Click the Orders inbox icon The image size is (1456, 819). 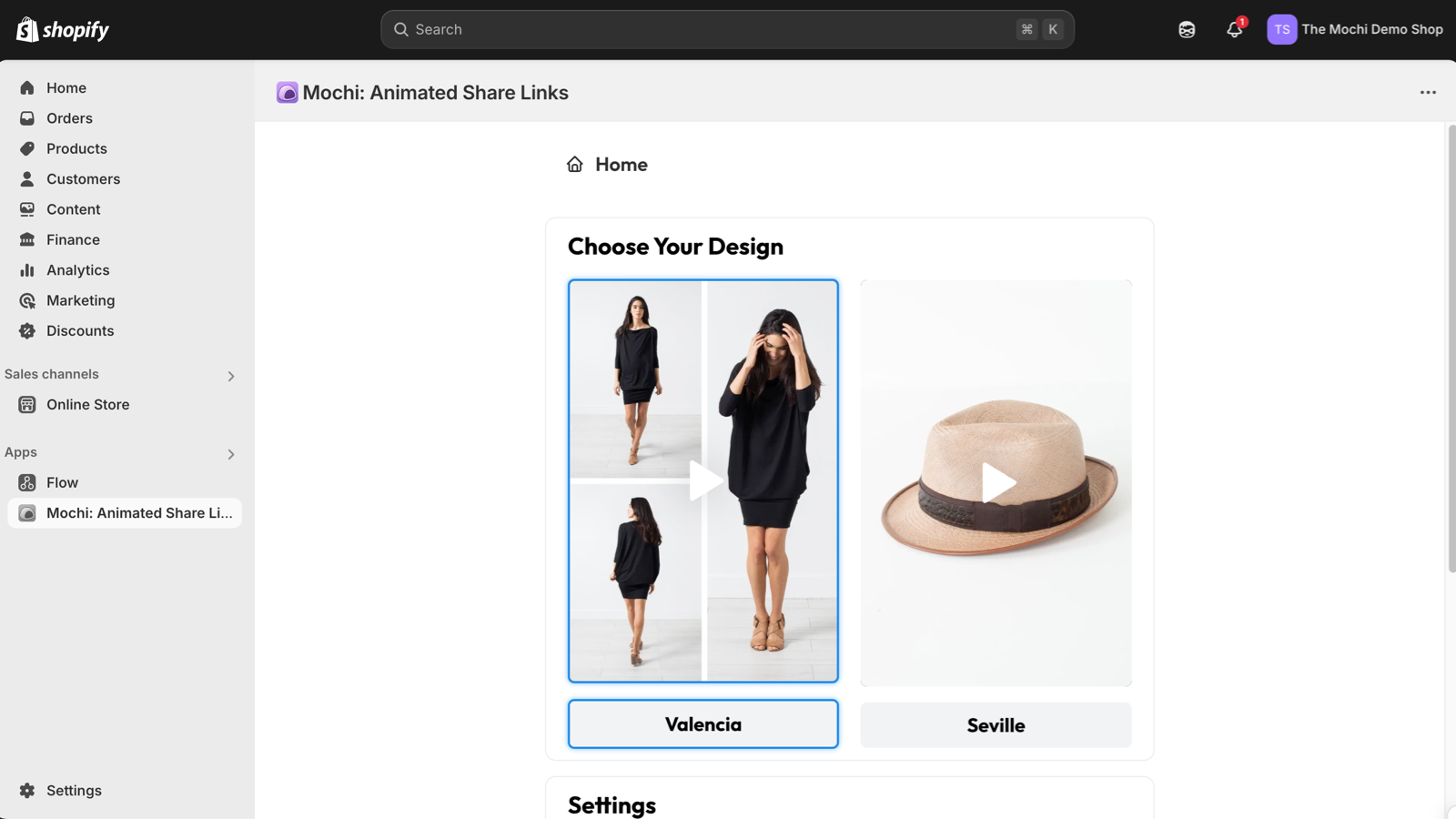point(27,118)
